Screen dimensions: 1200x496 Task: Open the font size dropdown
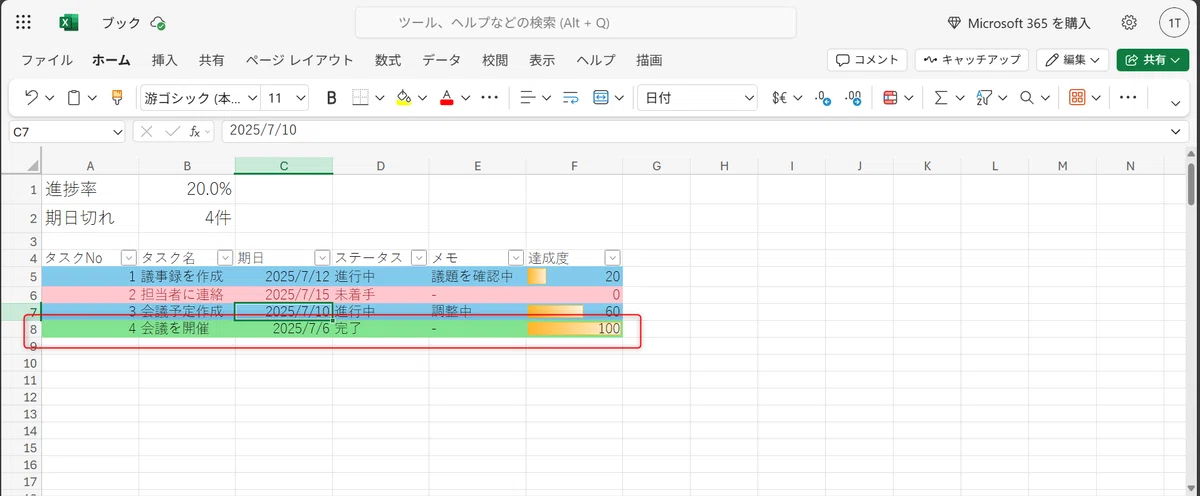[x=302, y=98]
